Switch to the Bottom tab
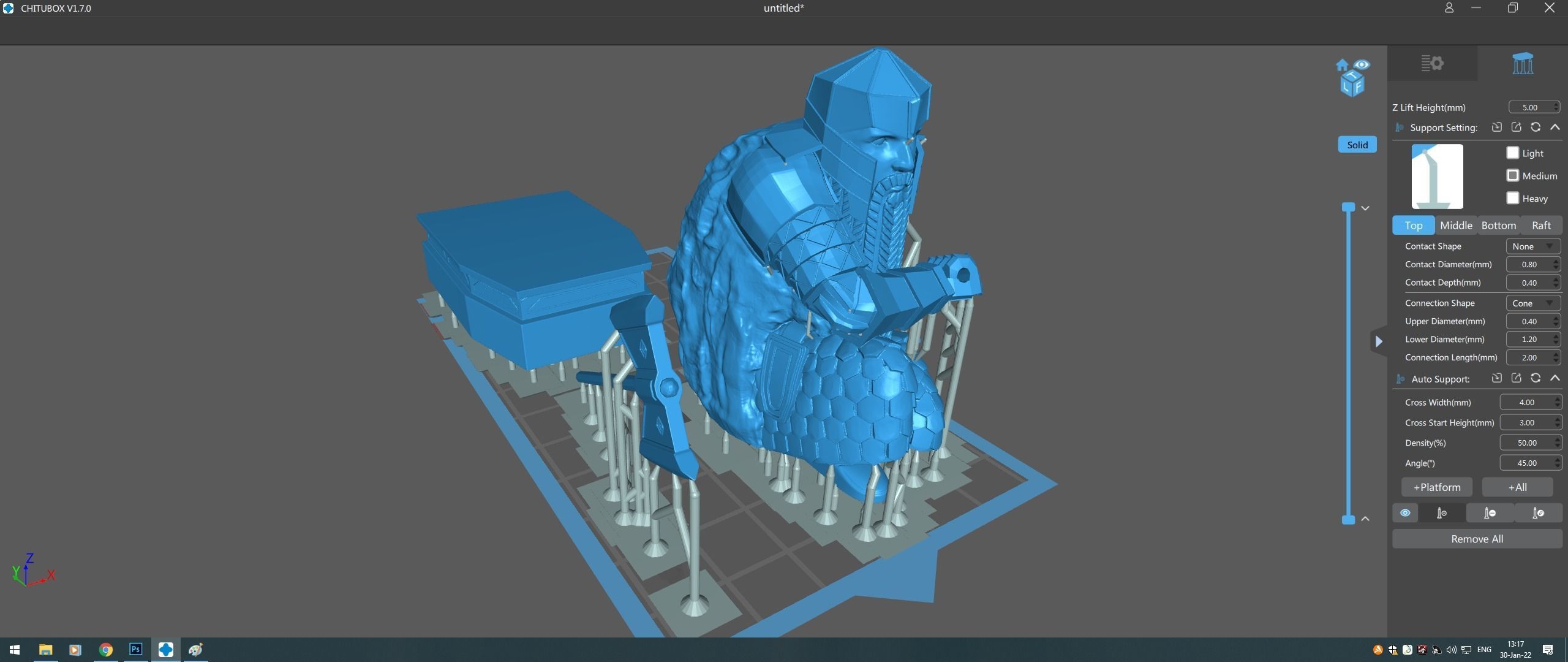This screenshot has height=662, width=1568. (x=1498, y=226)
